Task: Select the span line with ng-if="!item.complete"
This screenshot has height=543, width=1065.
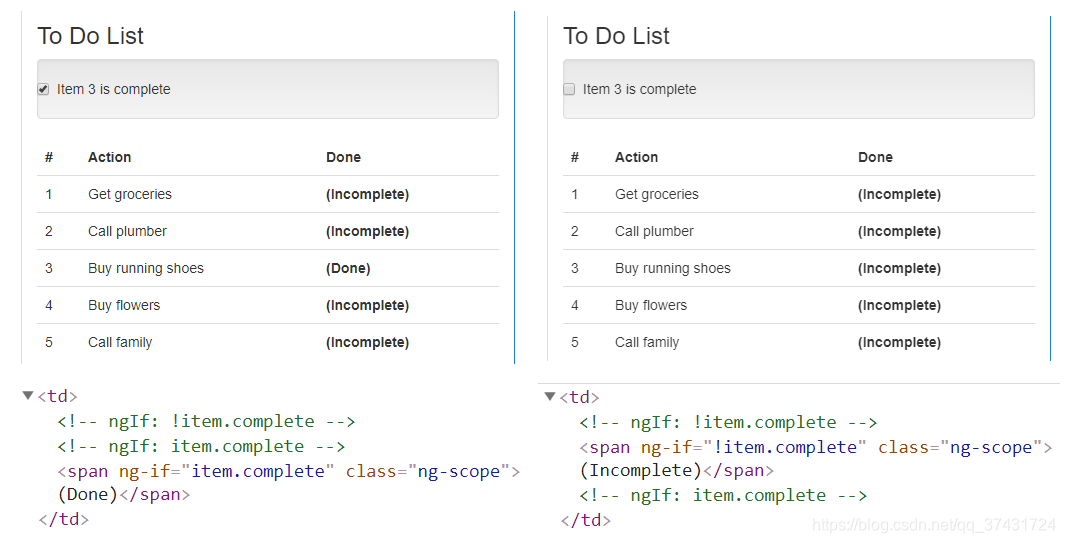Action: (816, 447)
